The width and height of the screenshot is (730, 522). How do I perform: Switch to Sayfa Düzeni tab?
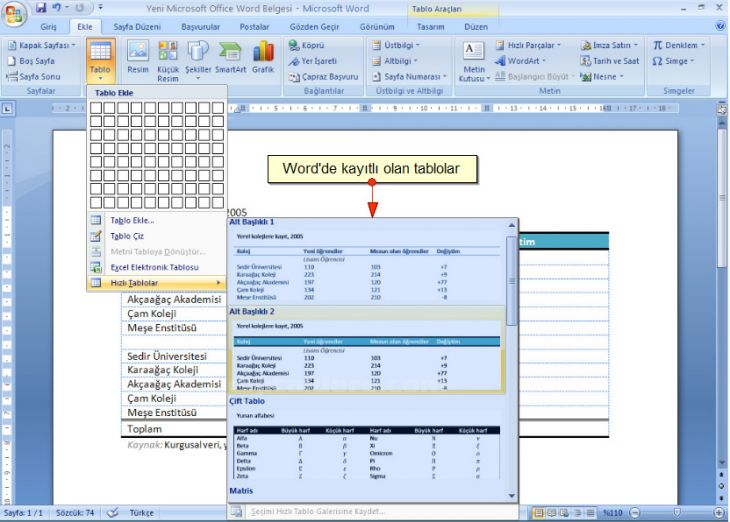(137, 27)
